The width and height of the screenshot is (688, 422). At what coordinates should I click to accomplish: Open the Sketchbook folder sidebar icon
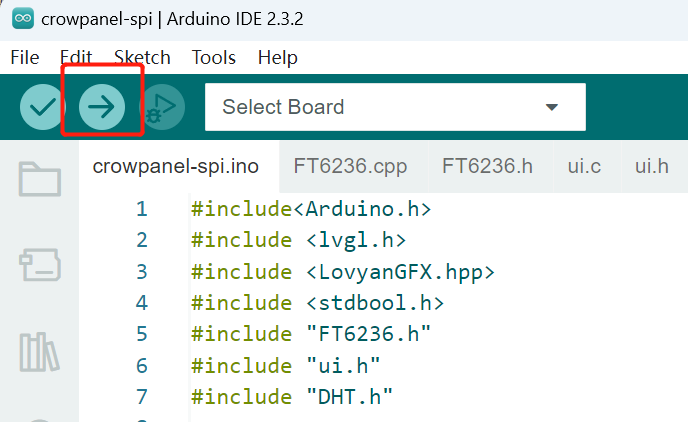39,179
